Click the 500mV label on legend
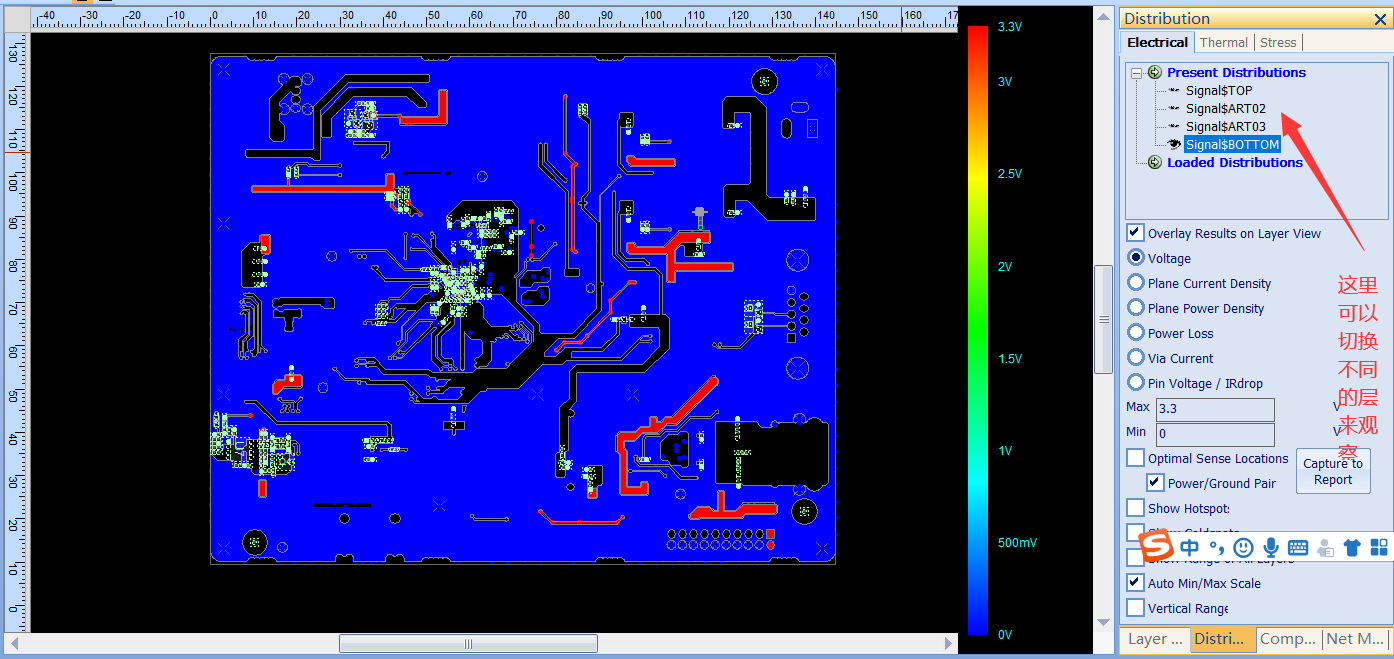 coord(1017,542)
